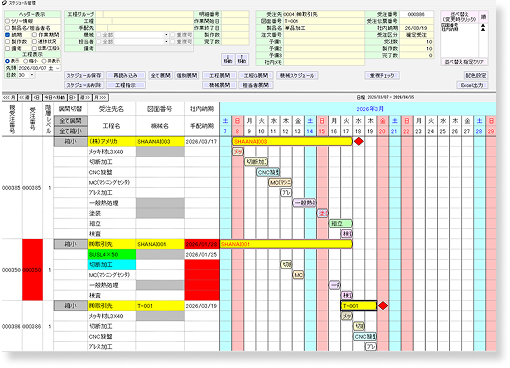The image size is (510, 368).
Task: Enable the 進捗状況 checkbox
Action: tap(34, 42)
